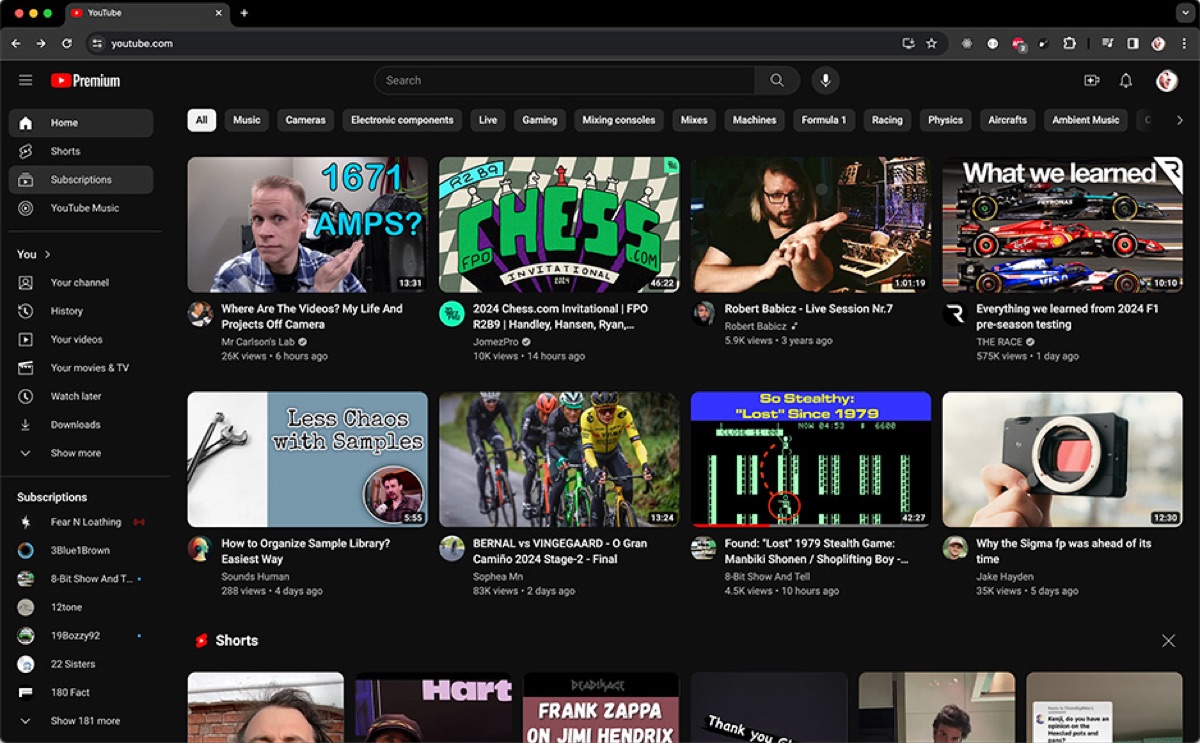Expand the You section chevron
This screenshot has height=743, width=1200.
(47, 254)
